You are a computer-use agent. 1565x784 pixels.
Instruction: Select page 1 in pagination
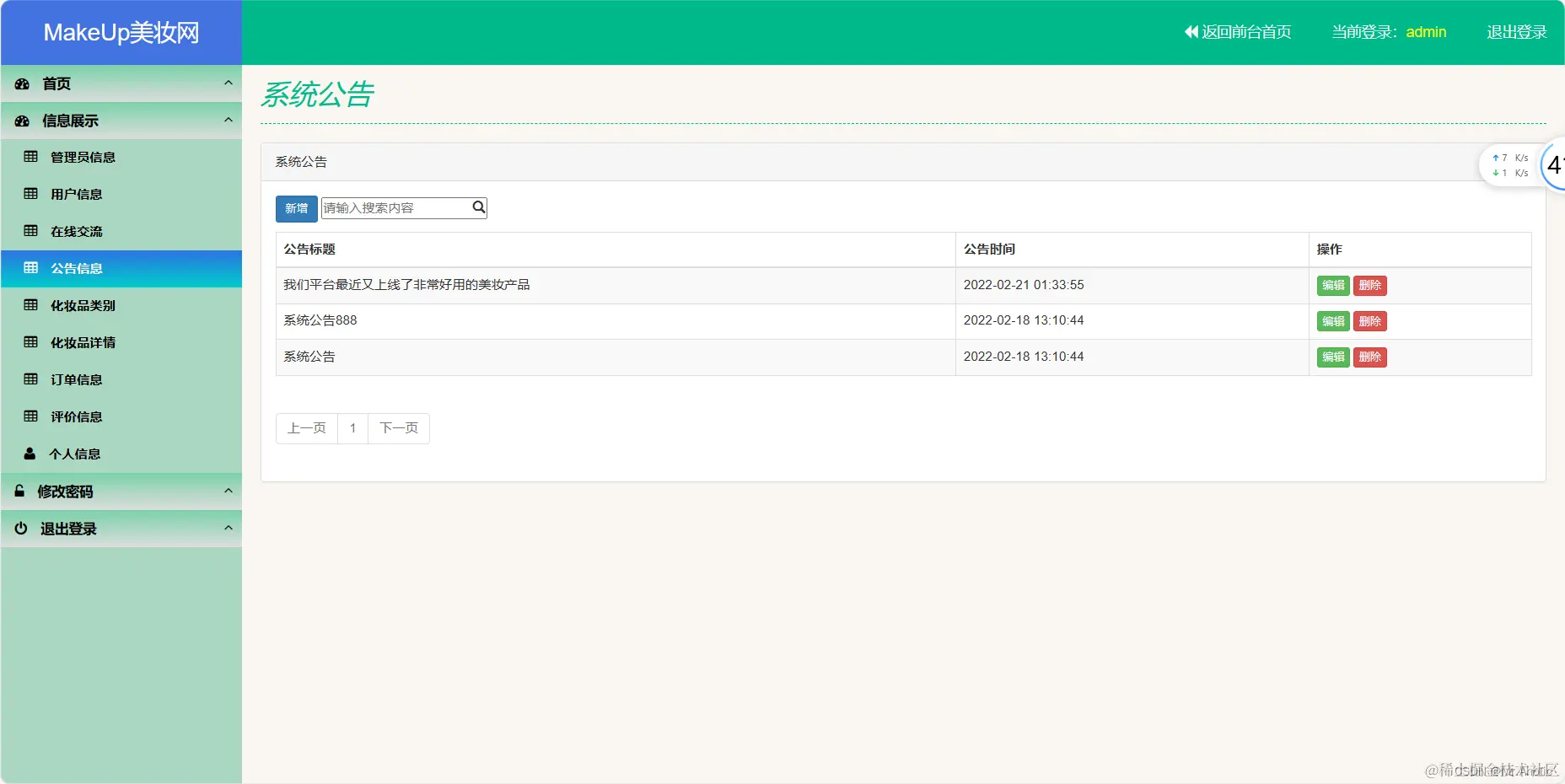point(352,428)
